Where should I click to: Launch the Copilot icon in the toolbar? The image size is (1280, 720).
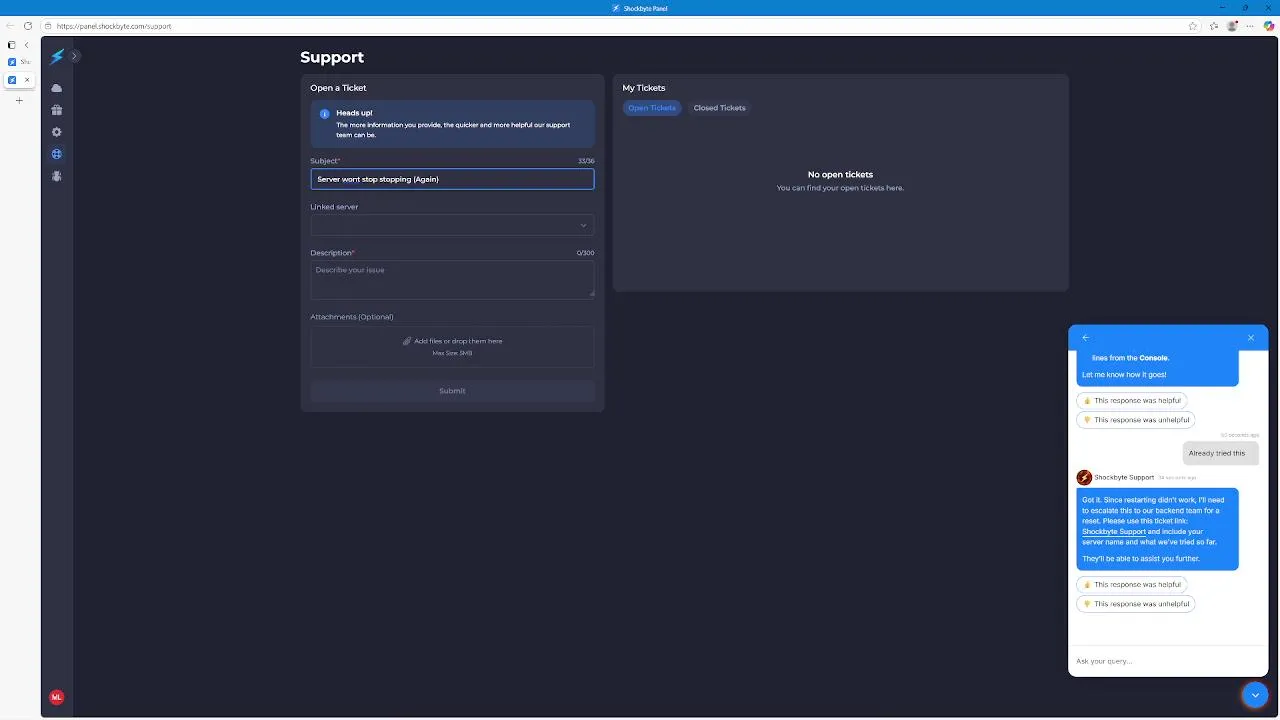pyautogui.click(x=1269, y=26)
